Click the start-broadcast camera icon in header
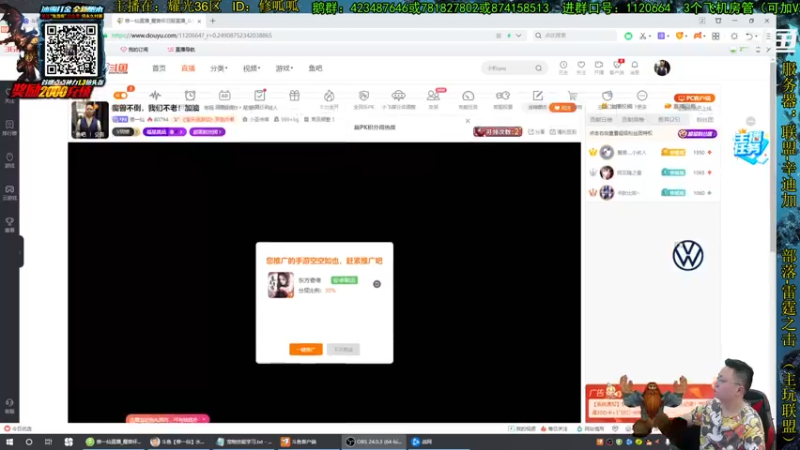 pyautogui.click(x=599, y=65)
